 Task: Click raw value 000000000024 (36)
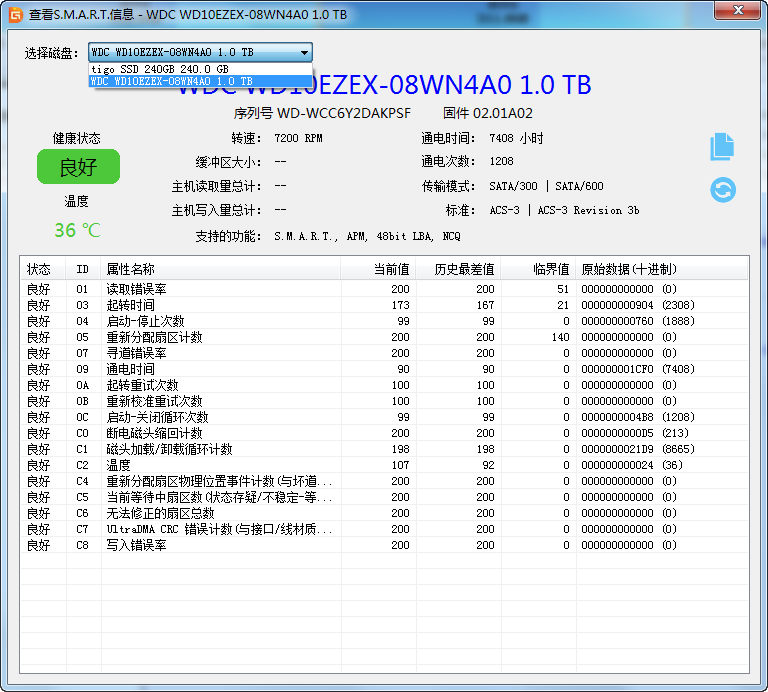[632, 465]
